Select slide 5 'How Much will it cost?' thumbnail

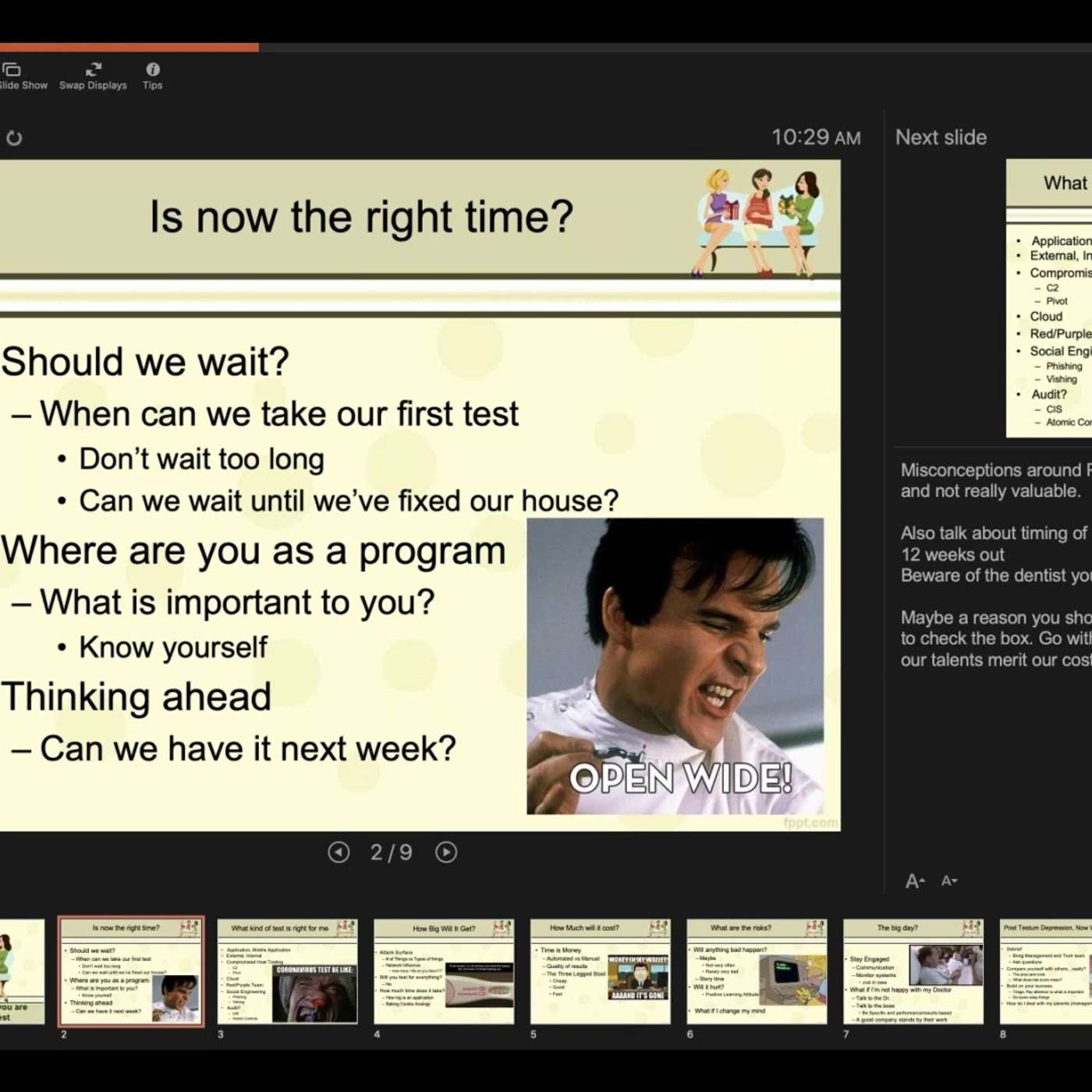(x=600, y=970)
